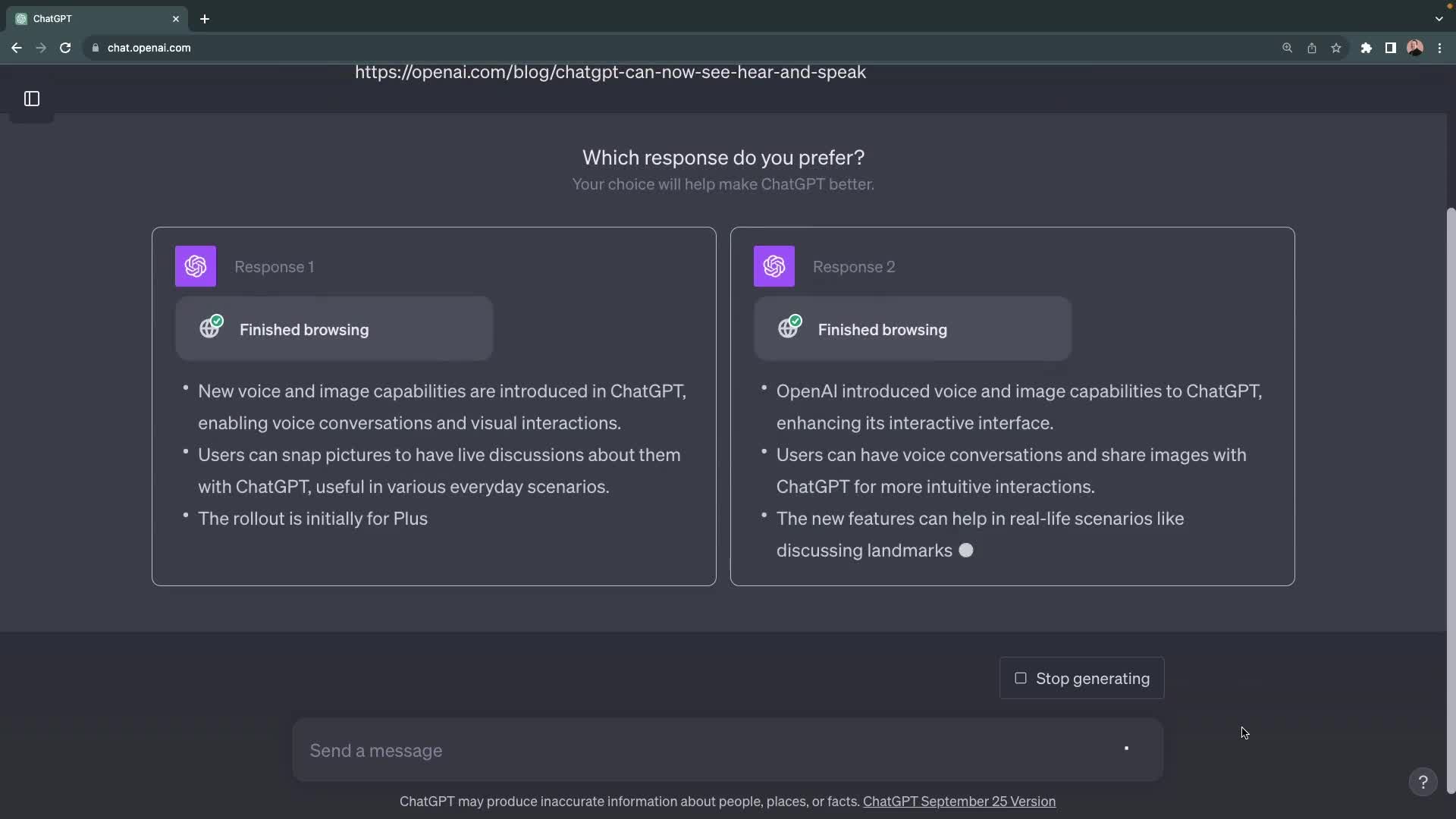The image size is (1456, 819).
Task: Open Chrome three-dot menu
Action: (x=1439, y=48)
